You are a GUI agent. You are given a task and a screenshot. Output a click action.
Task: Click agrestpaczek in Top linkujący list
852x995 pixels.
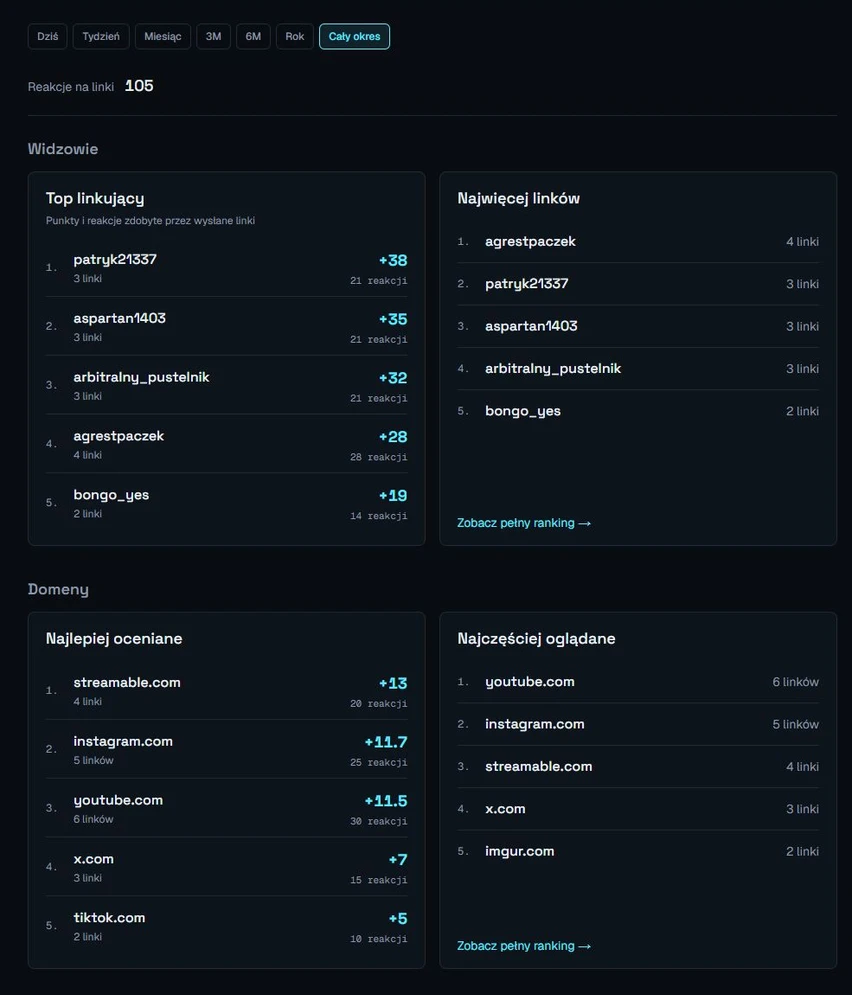click(x=119, y=436)
